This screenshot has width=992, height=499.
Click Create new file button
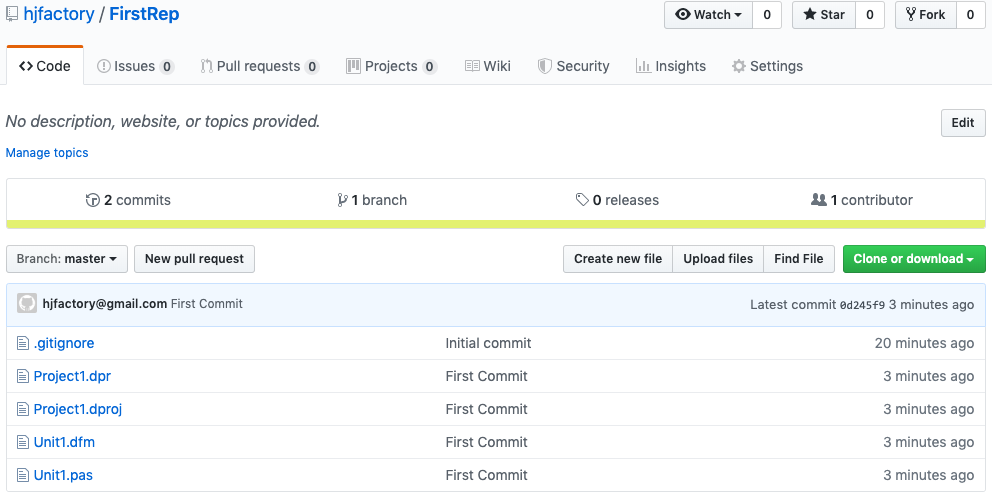(x=617, y=259)
